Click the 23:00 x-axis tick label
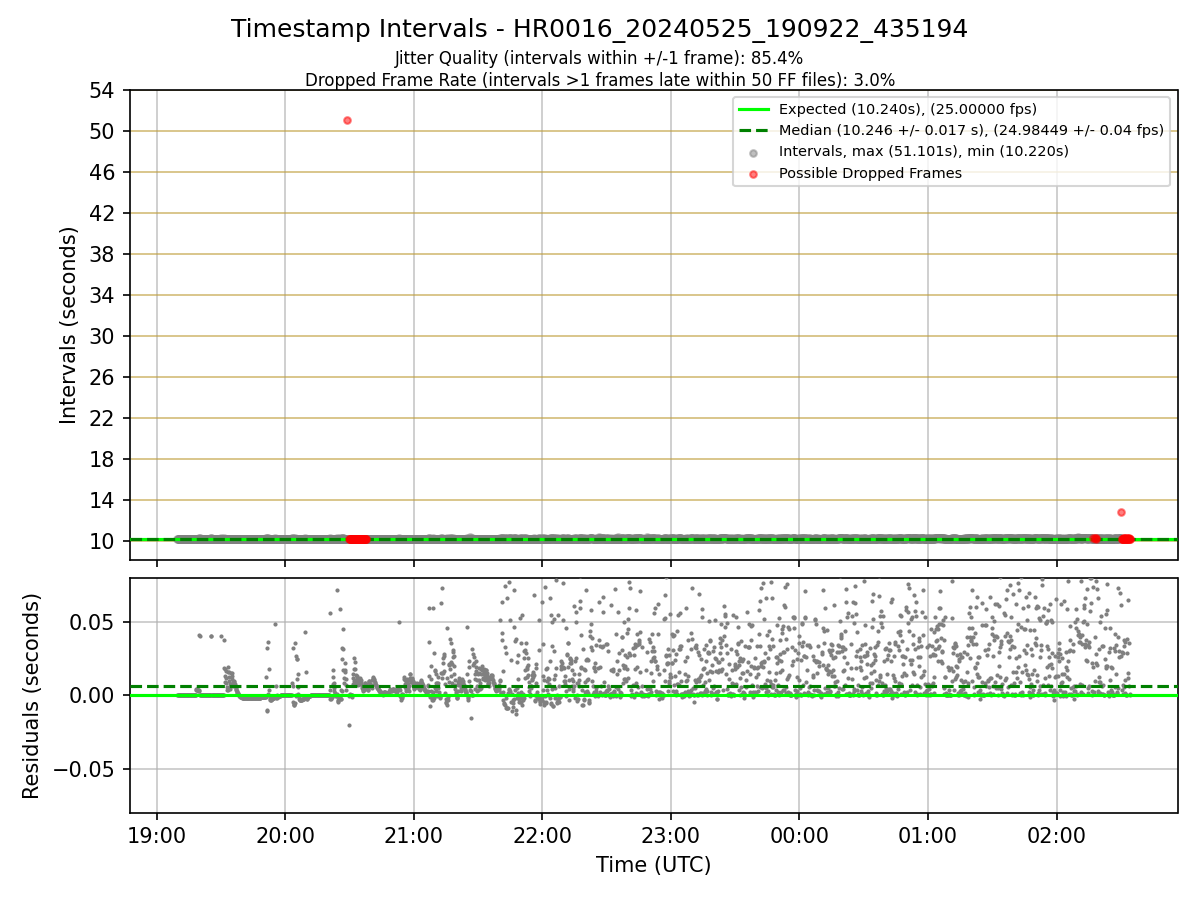 (x=671, y=834)
